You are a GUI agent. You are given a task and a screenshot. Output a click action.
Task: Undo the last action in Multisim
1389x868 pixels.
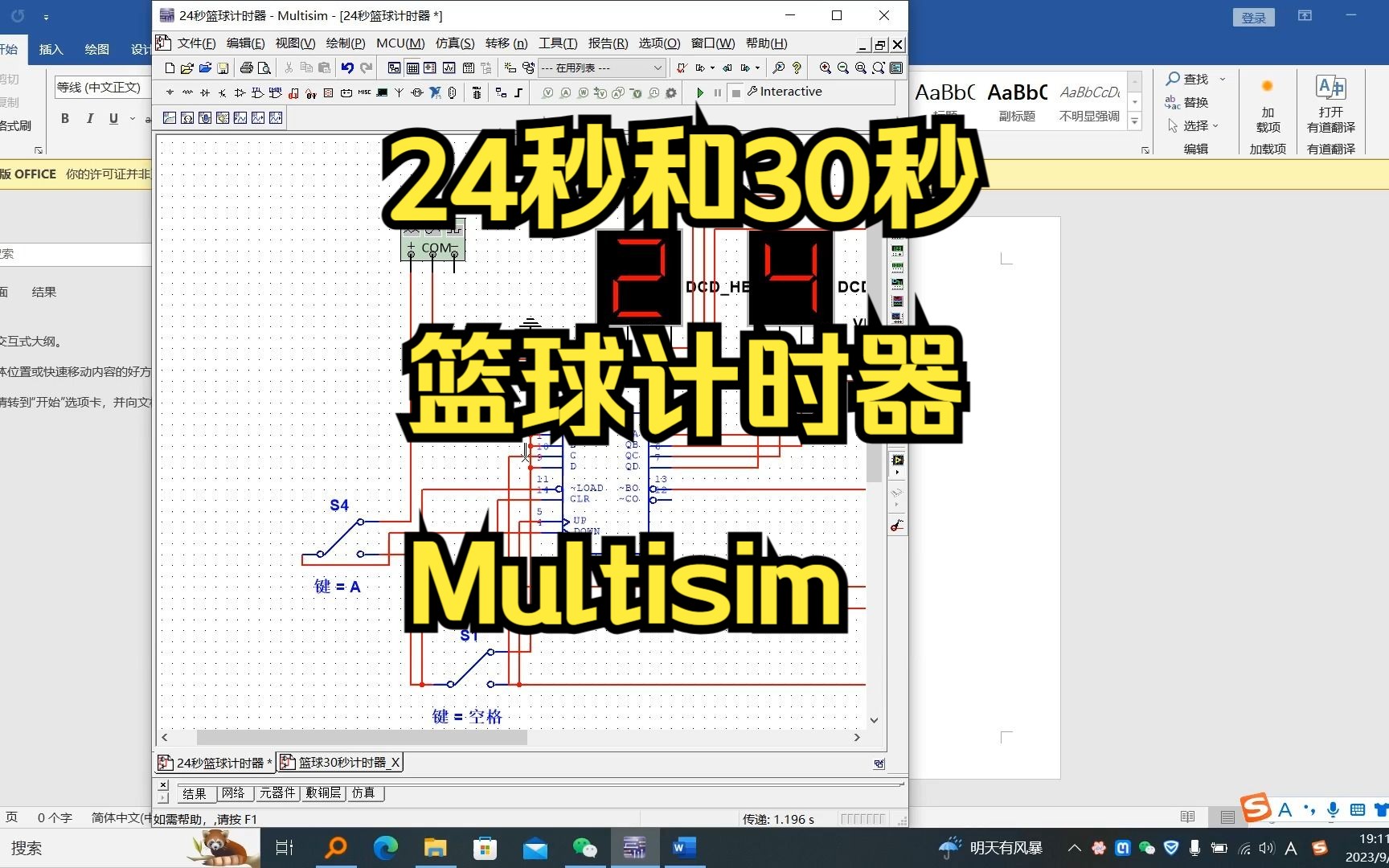click(x=347, y=68)
